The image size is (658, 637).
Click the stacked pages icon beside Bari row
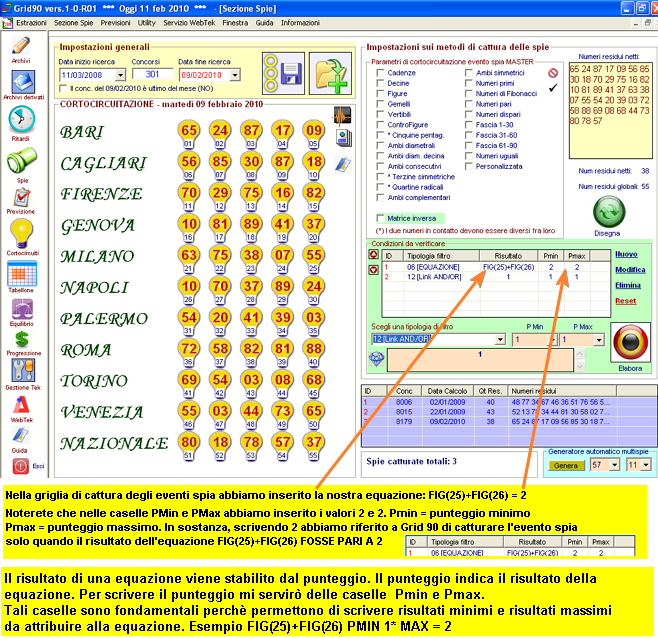[344, 138]
